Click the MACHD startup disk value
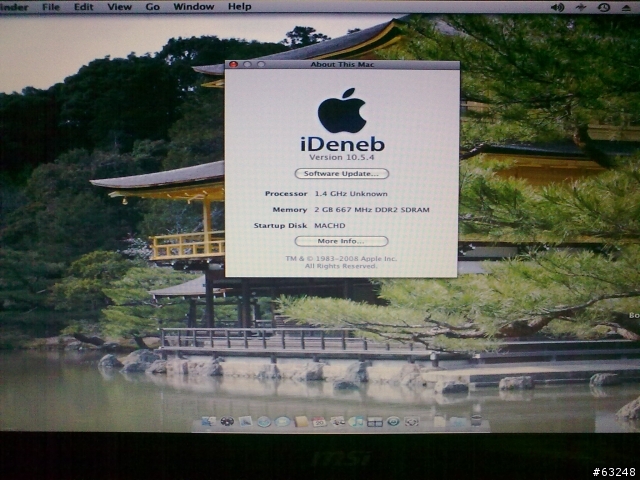 coord(330,226)
